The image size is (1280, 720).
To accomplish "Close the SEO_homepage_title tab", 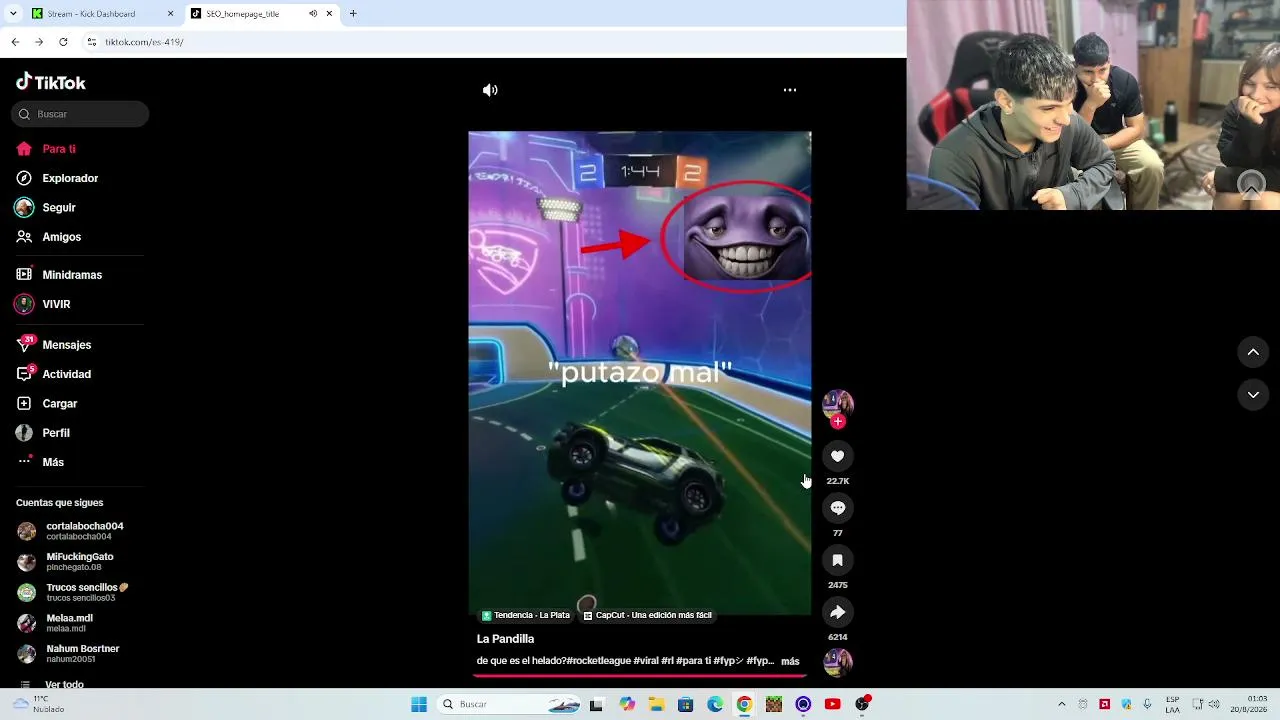I will [x=329, y=14].
